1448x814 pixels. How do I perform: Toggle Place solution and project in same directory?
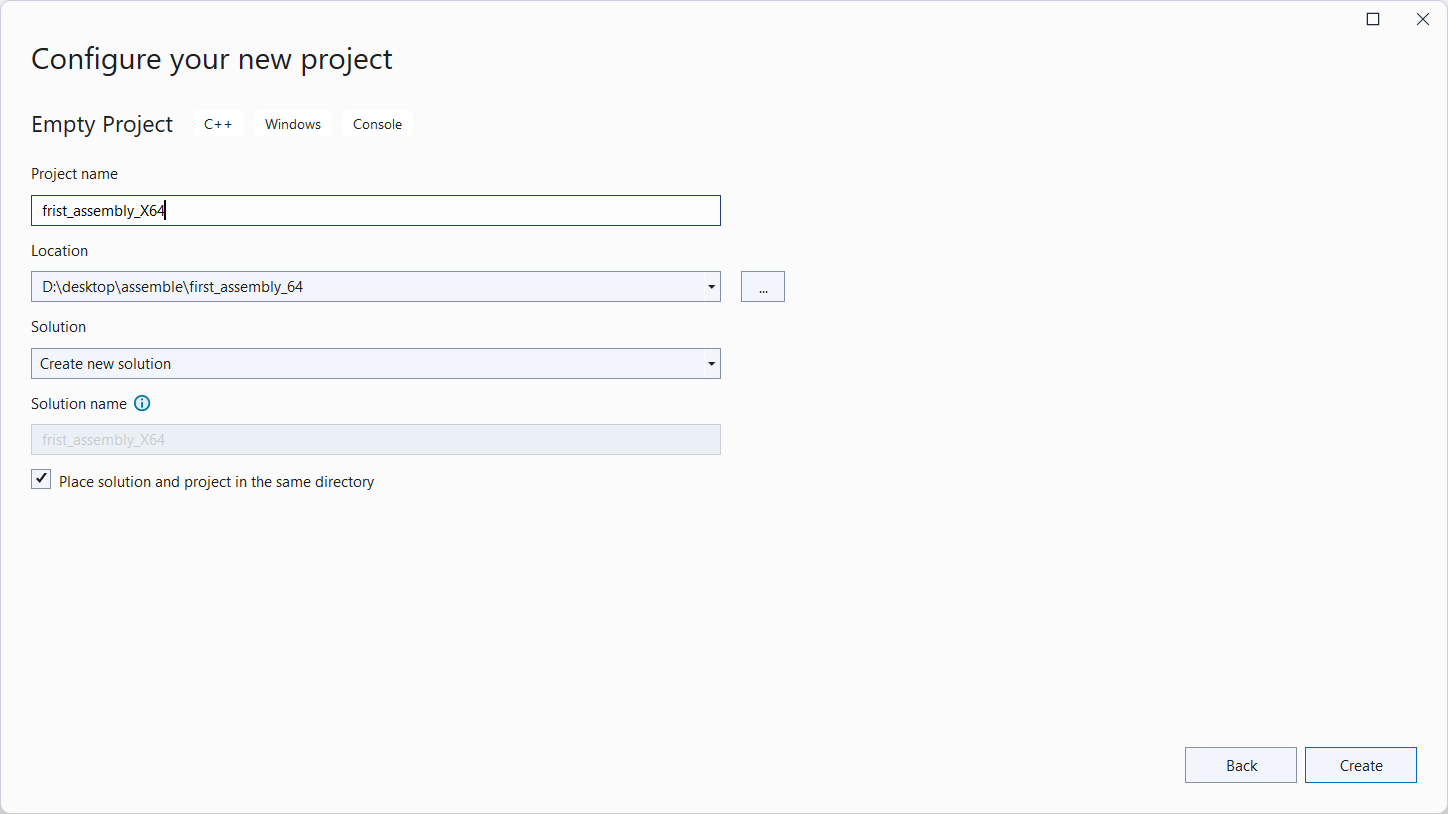point(41,480)
